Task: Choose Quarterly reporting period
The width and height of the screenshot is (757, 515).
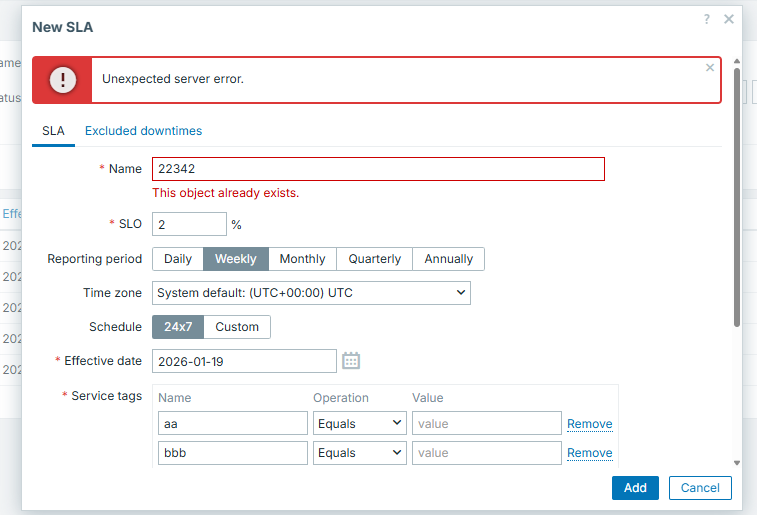Action: point(374,259)
